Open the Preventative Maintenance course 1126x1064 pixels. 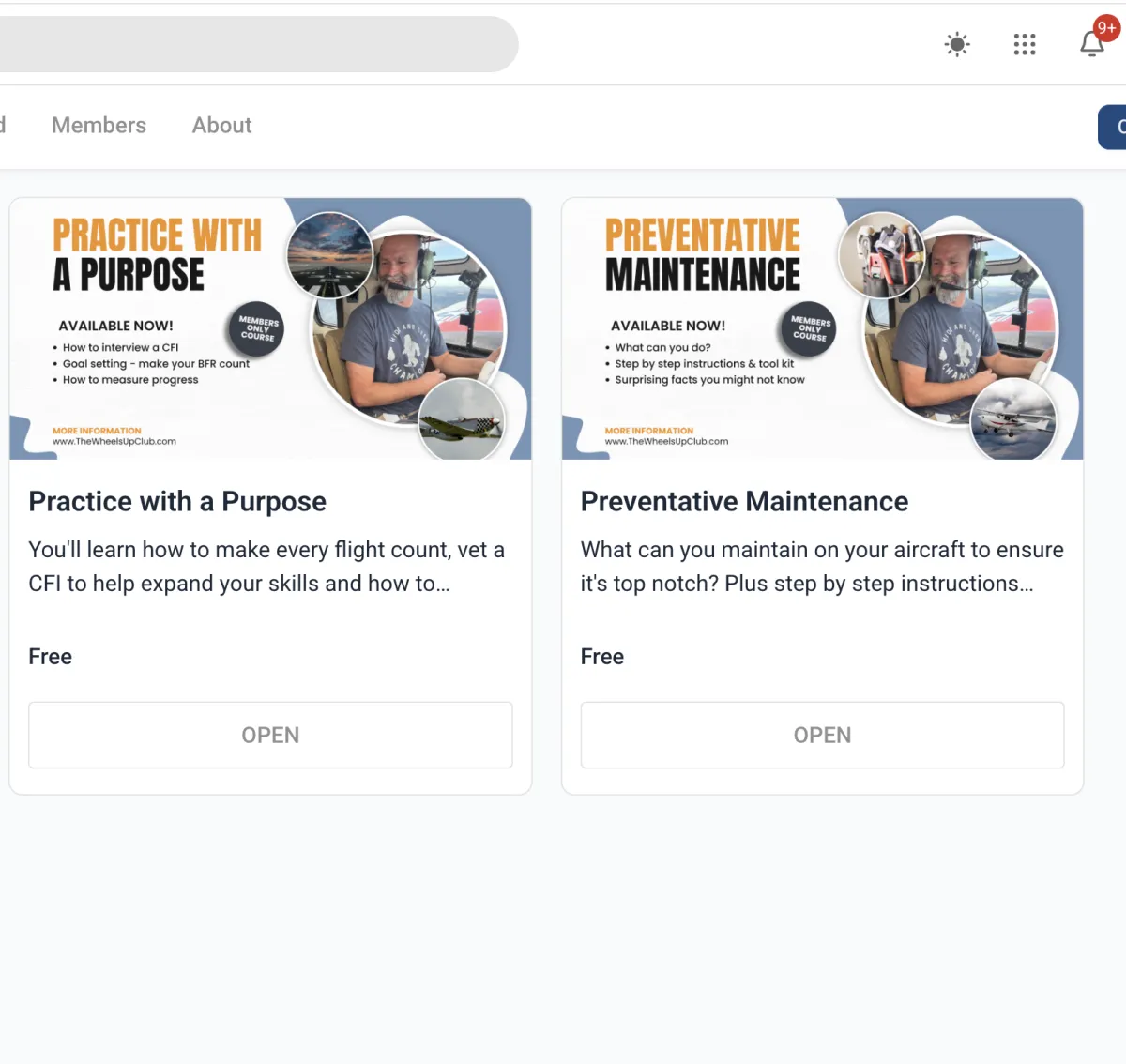822,735
